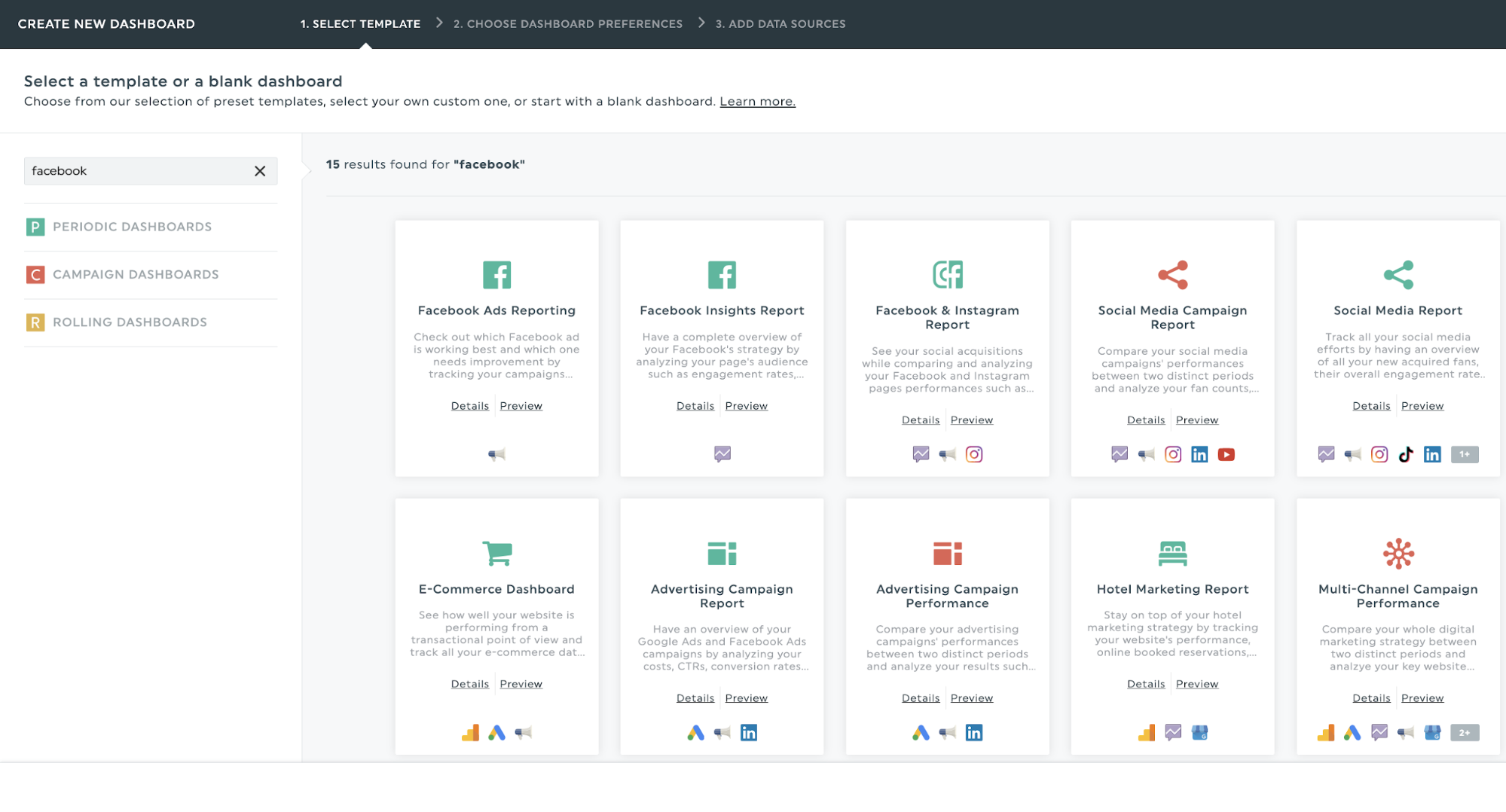Click the LinkedIn icon under Social Media Campaign Report
The width and height of the screenshot is (1506, 812).
coord(1199,454)
